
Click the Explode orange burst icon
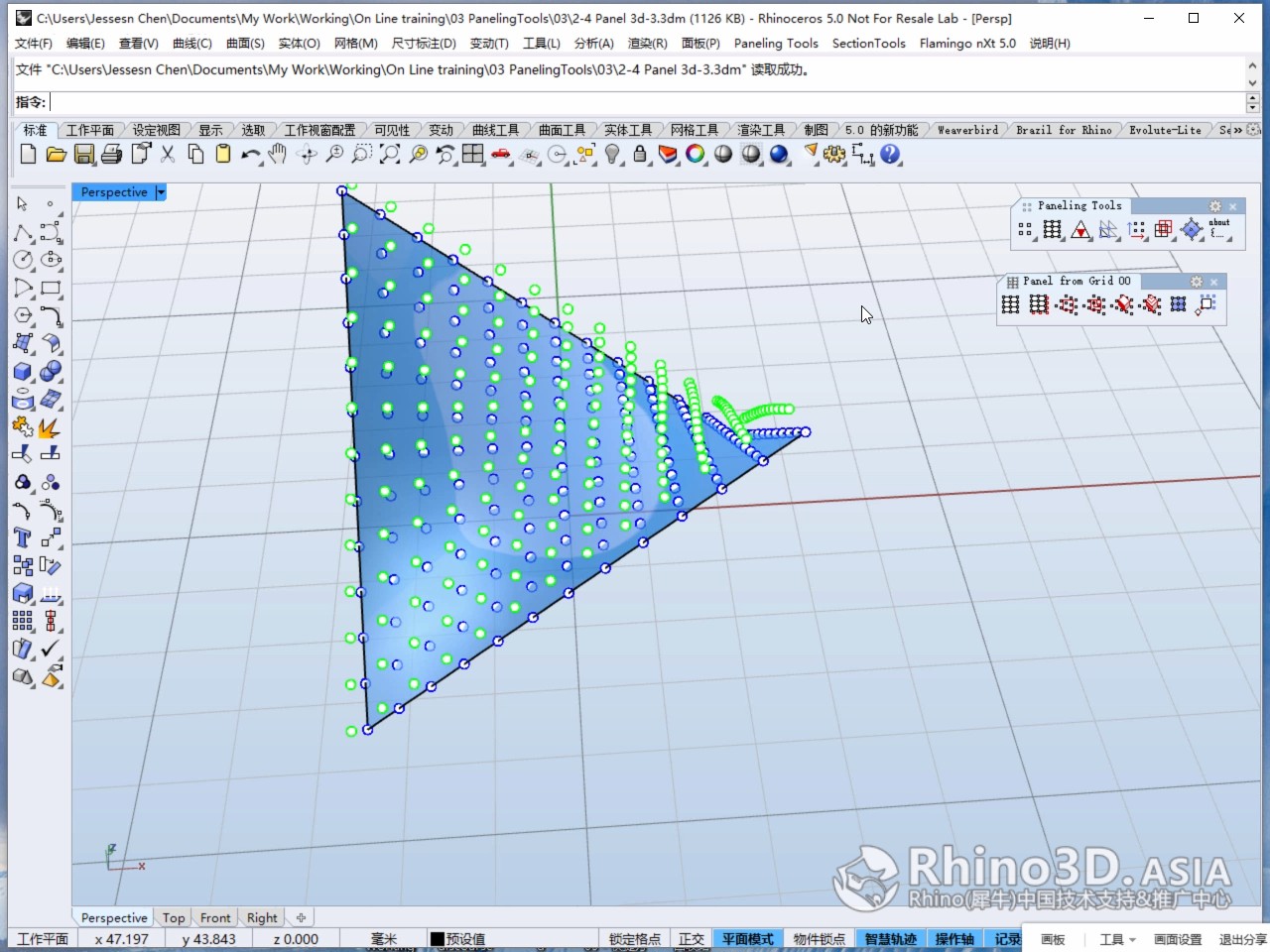(x=51, y=426)
